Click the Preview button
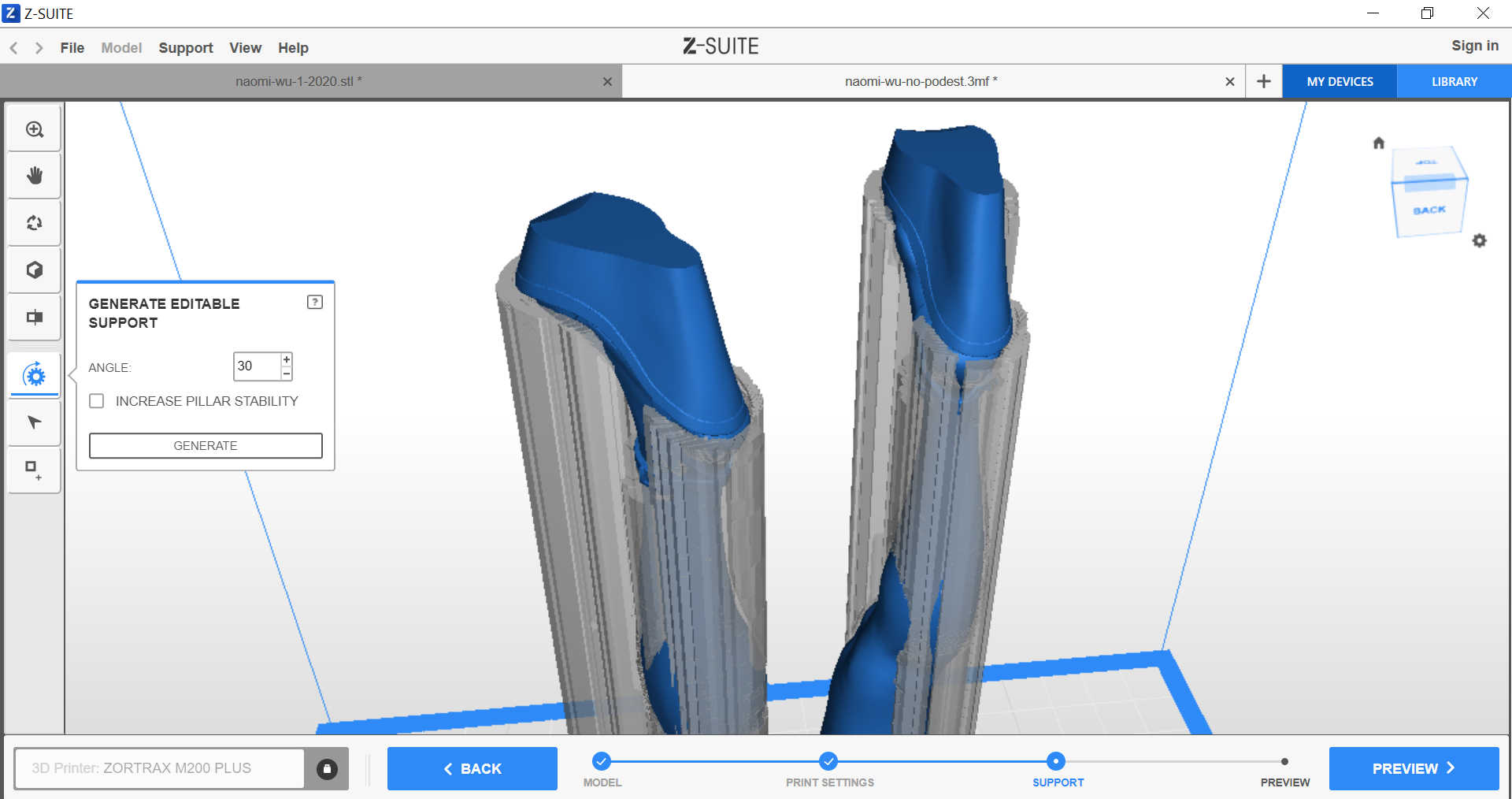This screenshot has height=799, width=1512. point(1413,768)
